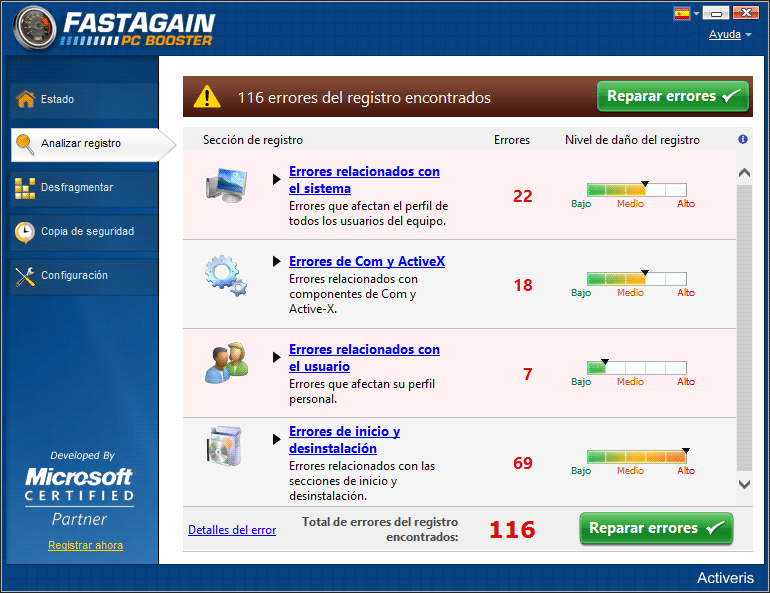Open the Ayuda dropdown arrow
The height and width of the screenshot is (593, 770).
coord(748,35)
